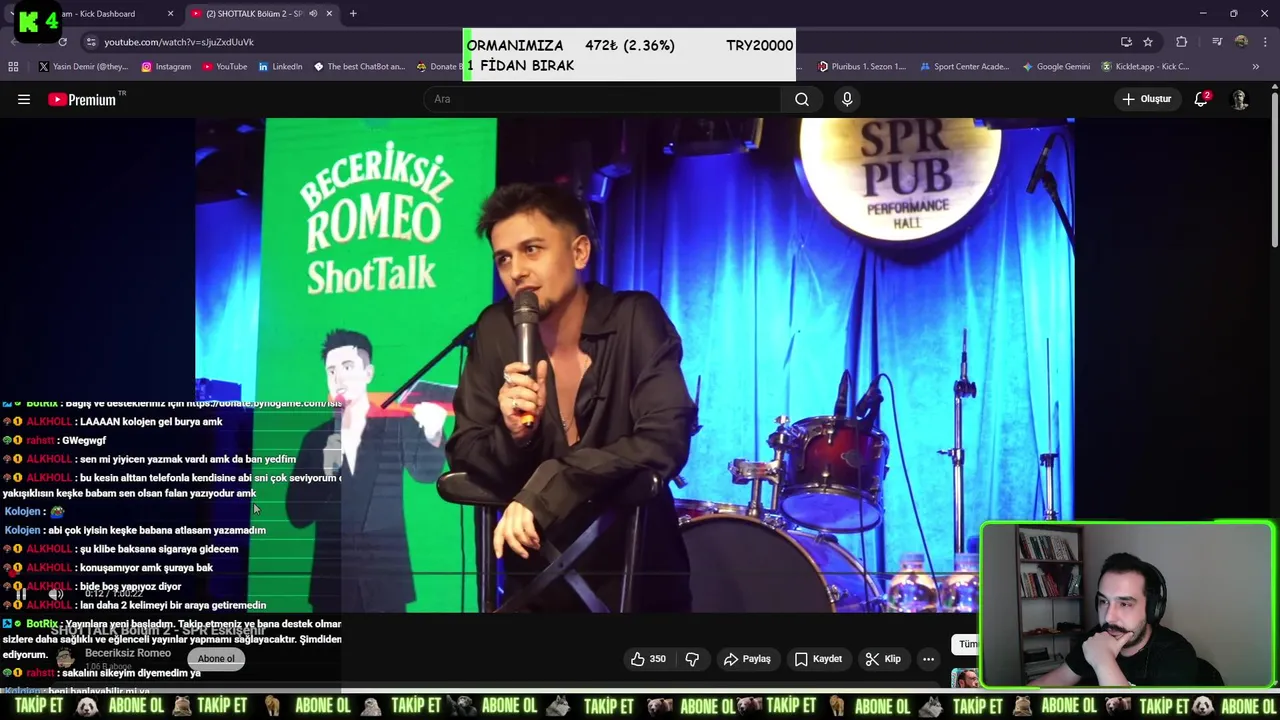Click the SHOTTALK video player area
Screen dimensions: 1280x720
(x=635, y=365)
